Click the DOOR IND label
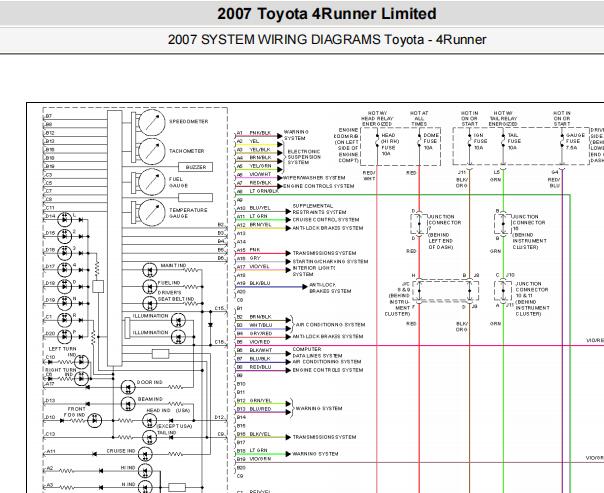The height and width of the screenshot is (493, 604). (x=150, y=382)
